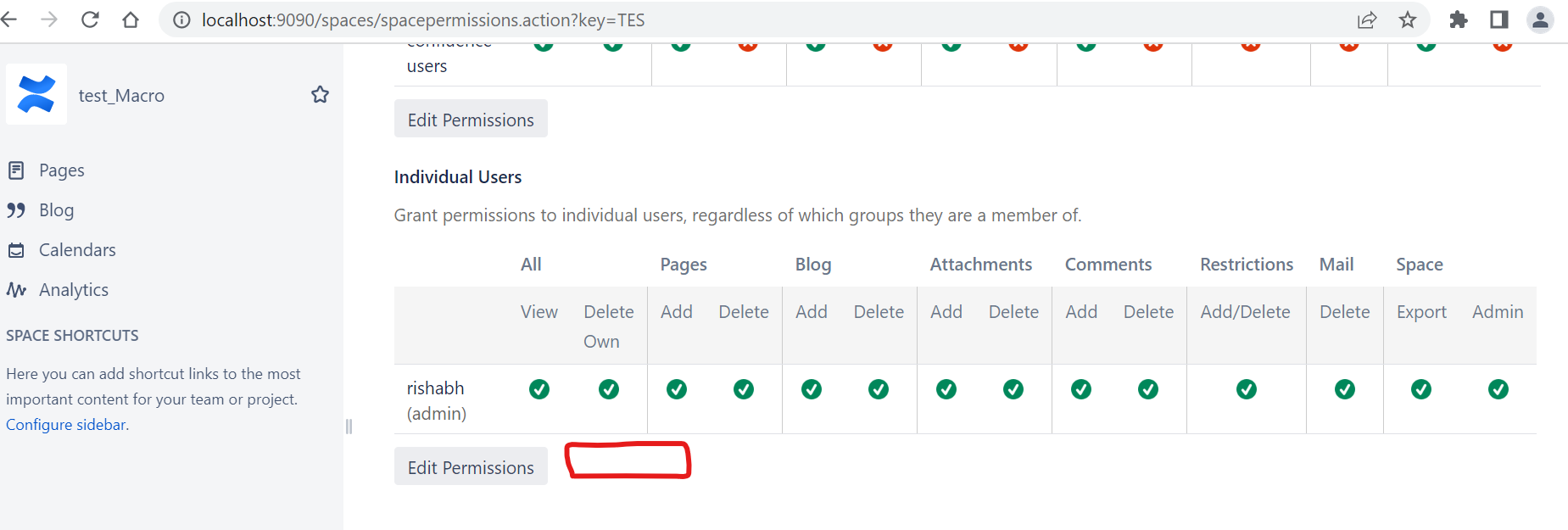This screenshot has width=1568, height=530.
Task: Click the Confluence space logo
Action: pos(36,94)
